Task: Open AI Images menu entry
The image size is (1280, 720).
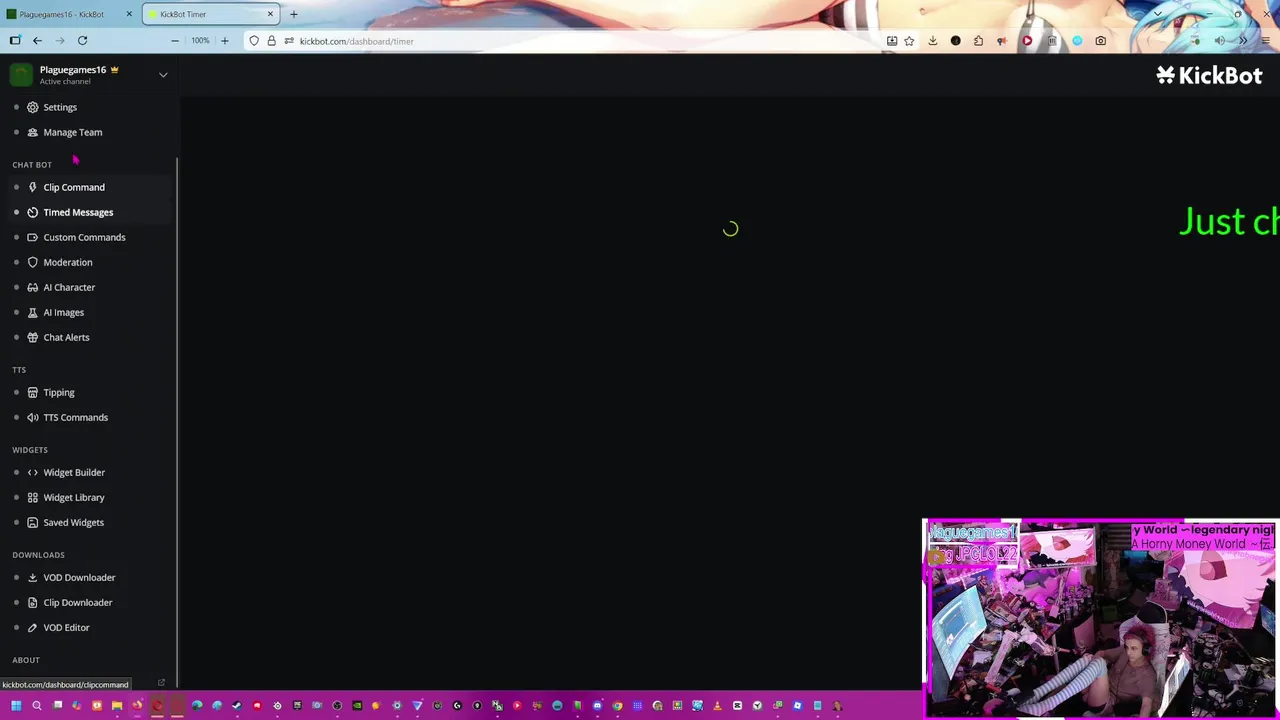Action: 64,312
